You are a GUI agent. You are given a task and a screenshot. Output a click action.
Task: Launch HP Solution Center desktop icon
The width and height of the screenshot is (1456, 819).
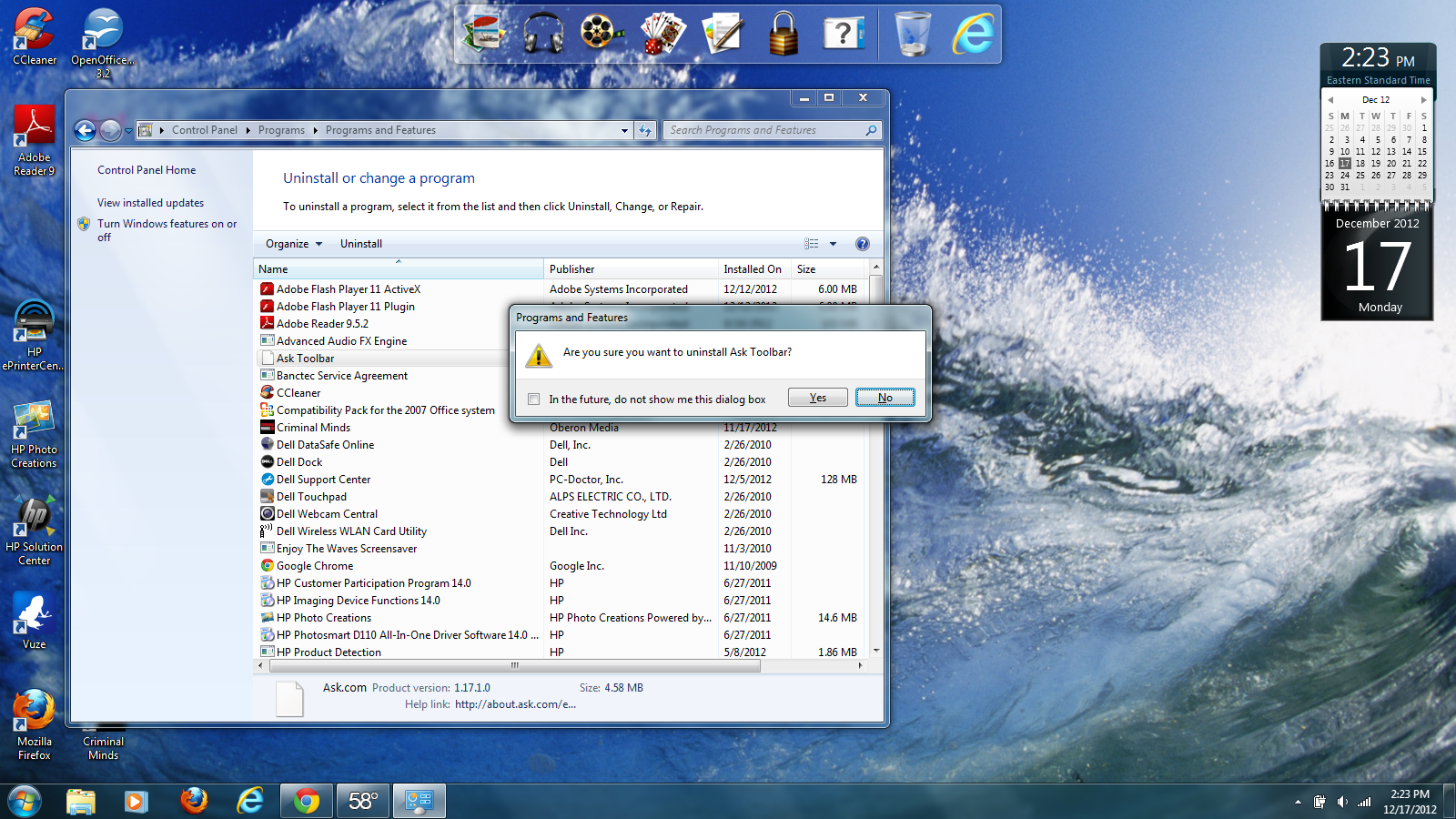[x=34, y=531]
